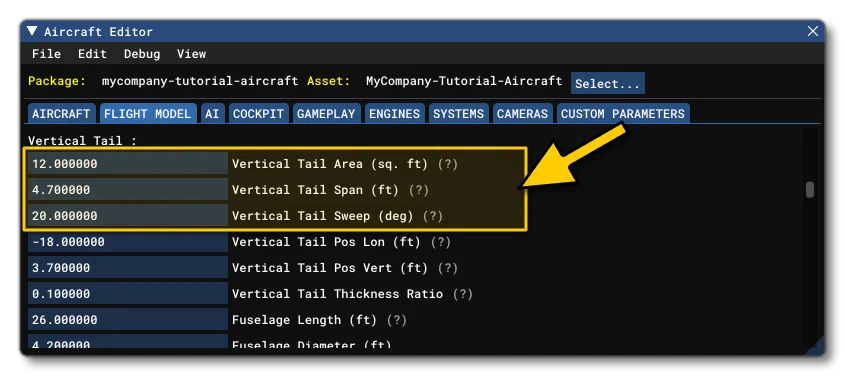
Task: Switch to the SYSTEMS tab
Action: point(459,114)
